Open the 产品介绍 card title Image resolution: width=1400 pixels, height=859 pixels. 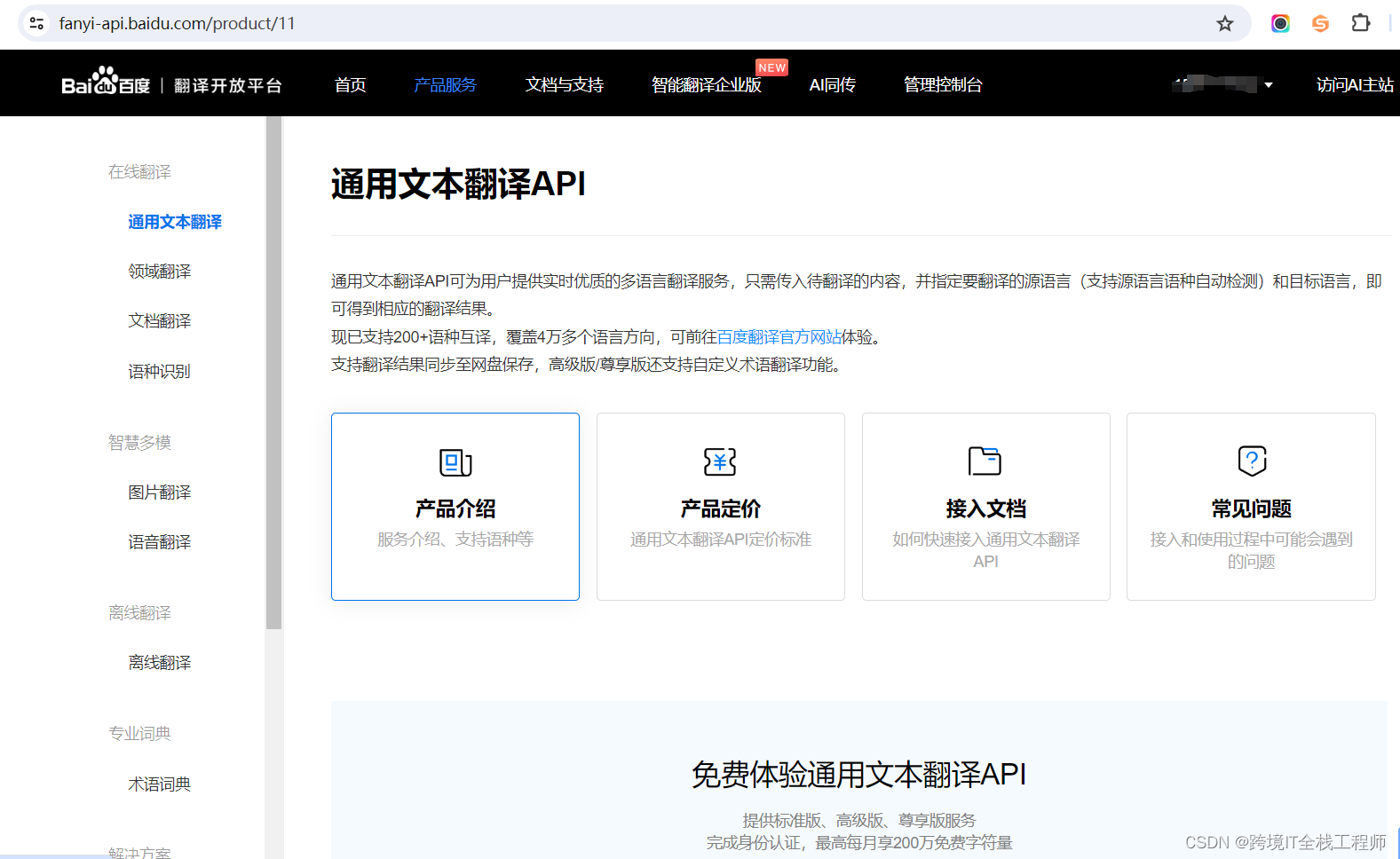[x=455, y=509]
